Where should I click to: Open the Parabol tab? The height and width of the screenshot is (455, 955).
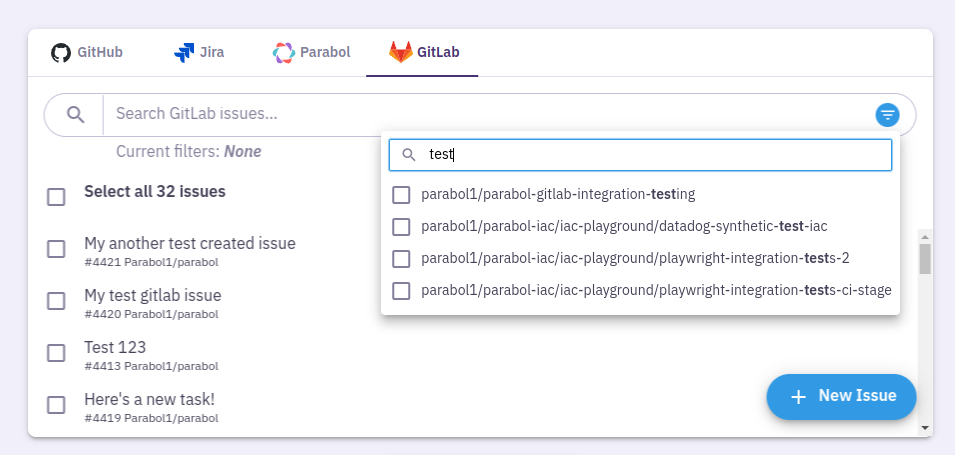pyautogui.click(x=312, y=52)
